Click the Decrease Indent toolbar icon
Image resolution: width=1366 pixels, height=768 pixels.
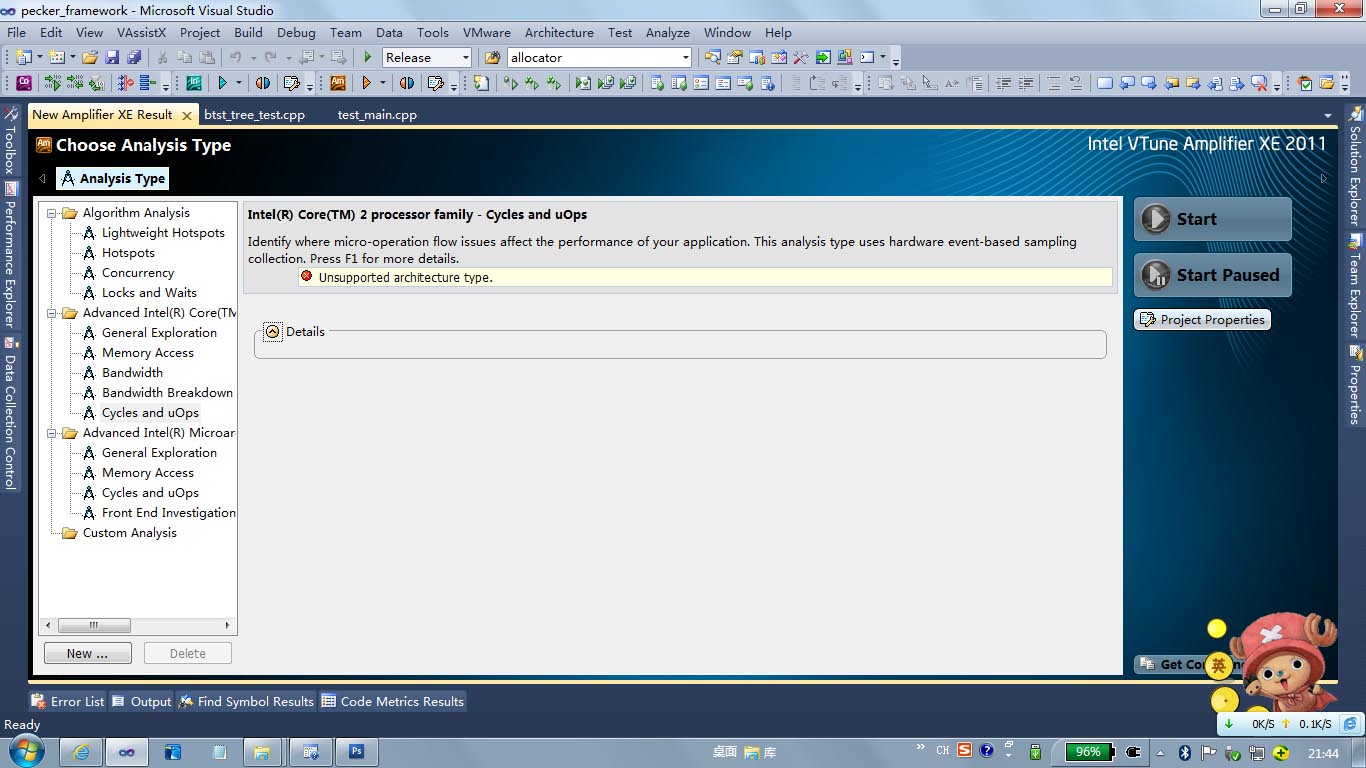pos(1003,83)
